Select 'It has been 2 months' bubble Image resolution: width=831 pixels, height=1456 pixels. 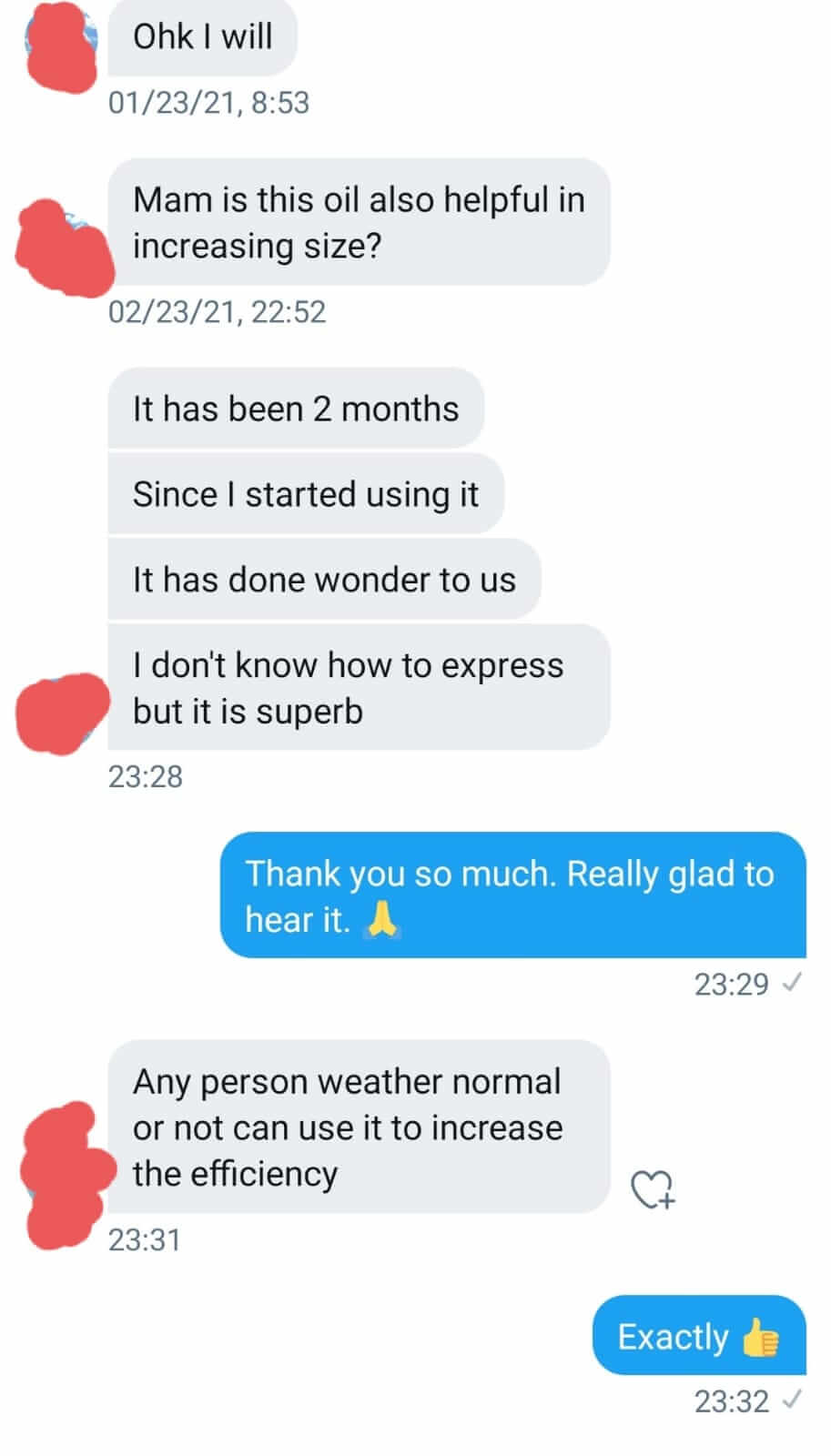click(296, 409)
